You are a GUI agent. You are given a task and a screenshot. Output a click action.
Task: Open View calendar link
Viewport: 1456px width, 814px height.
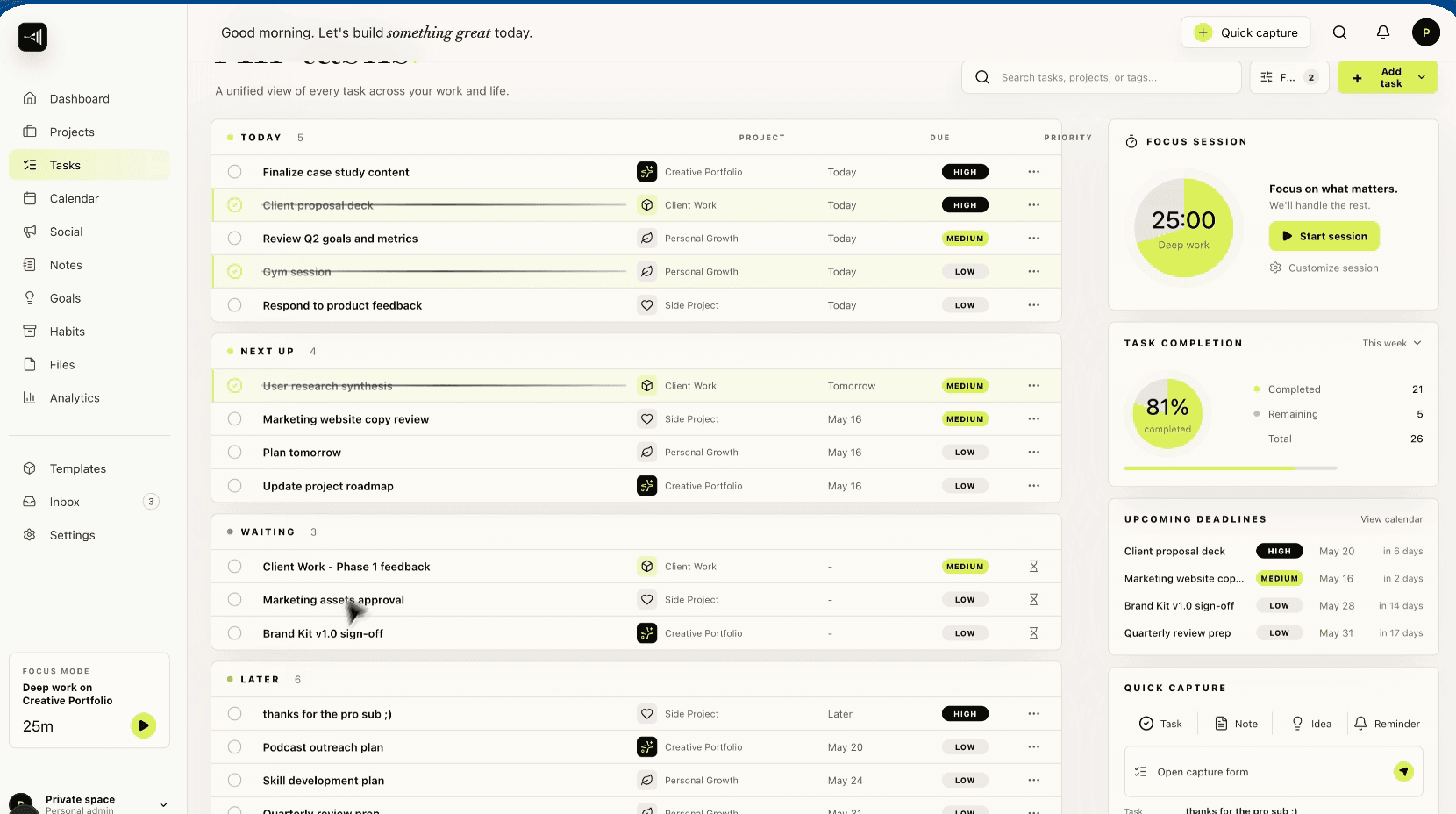click(1392, 519)
